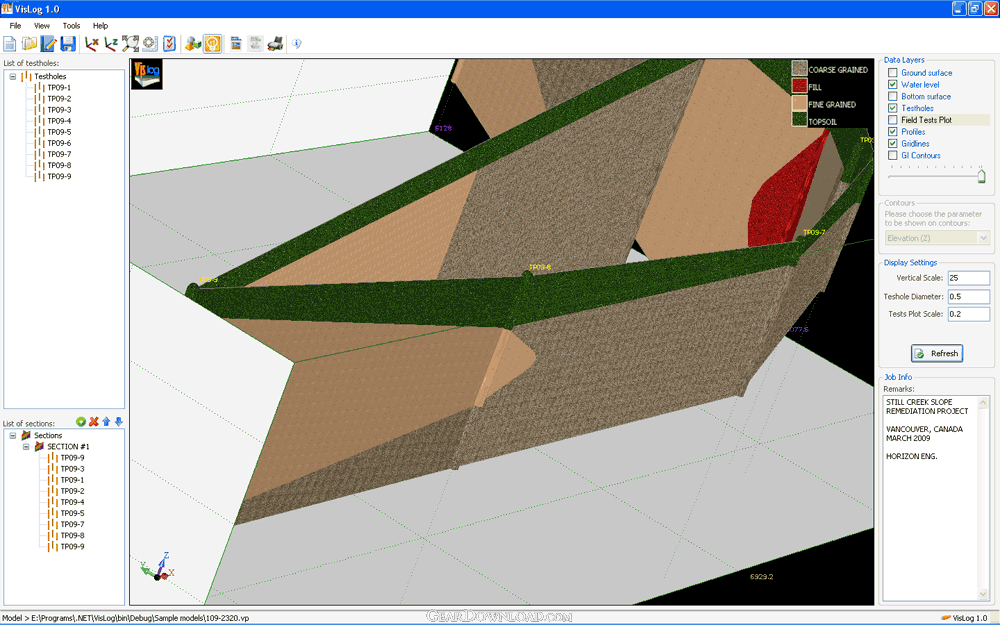
Task: Enable the Bottom surface checkbox
Action: [x=893, y=96]
